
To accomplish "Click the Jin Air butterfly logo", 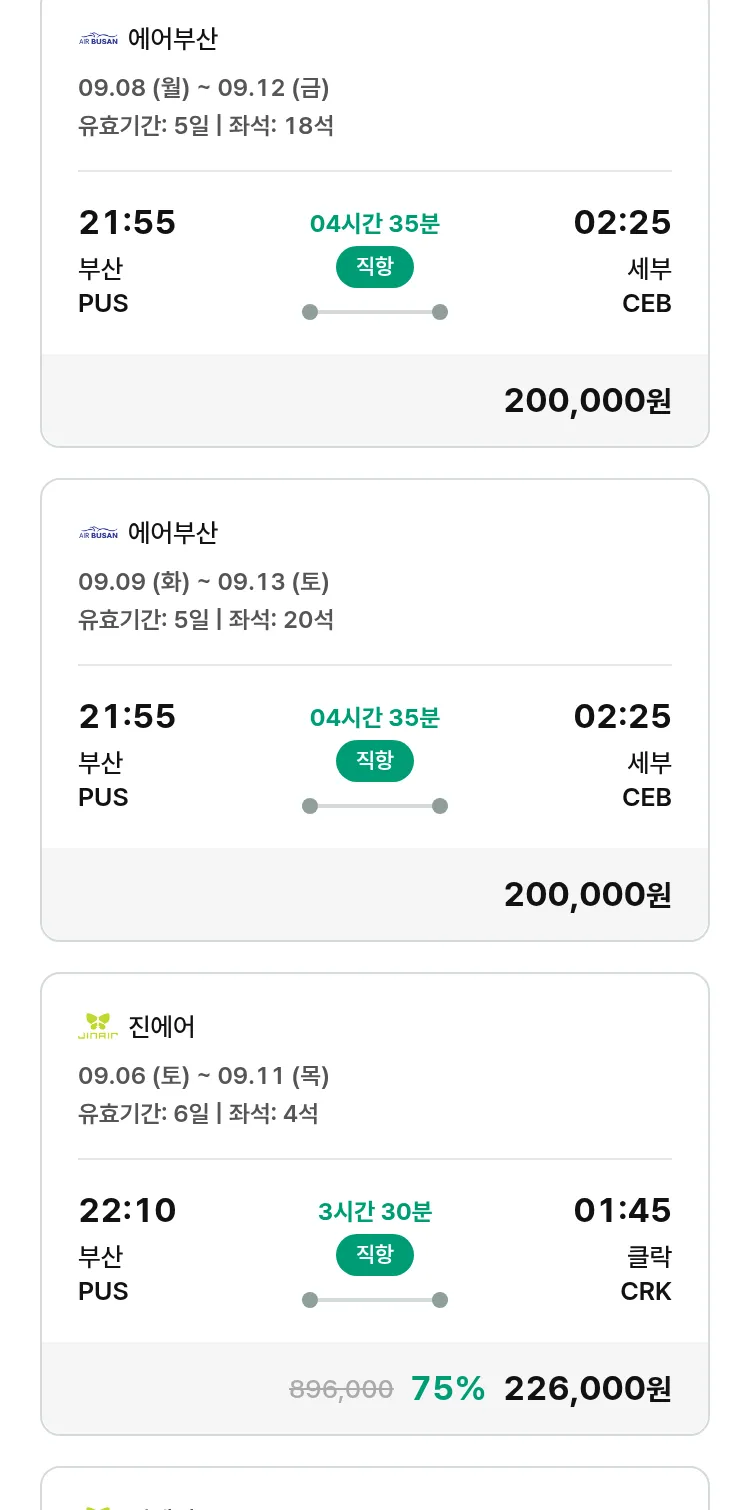I will [x=98, y=1026].
